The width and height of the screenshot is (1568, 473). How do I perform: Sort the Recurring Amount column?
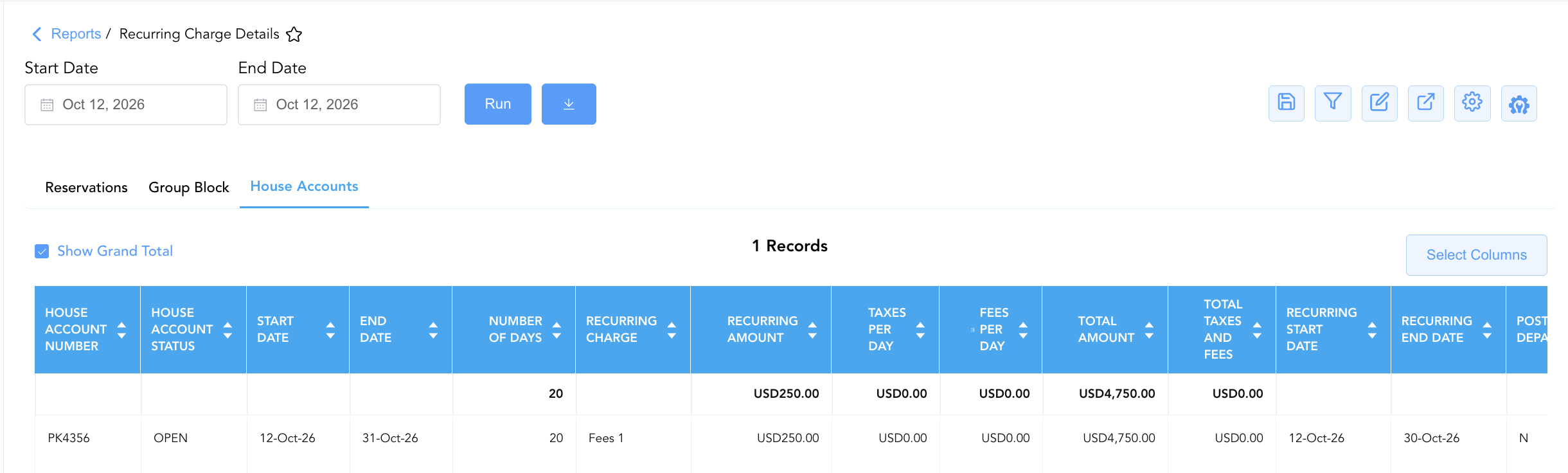pyautogui.click(x=812, y=330)
